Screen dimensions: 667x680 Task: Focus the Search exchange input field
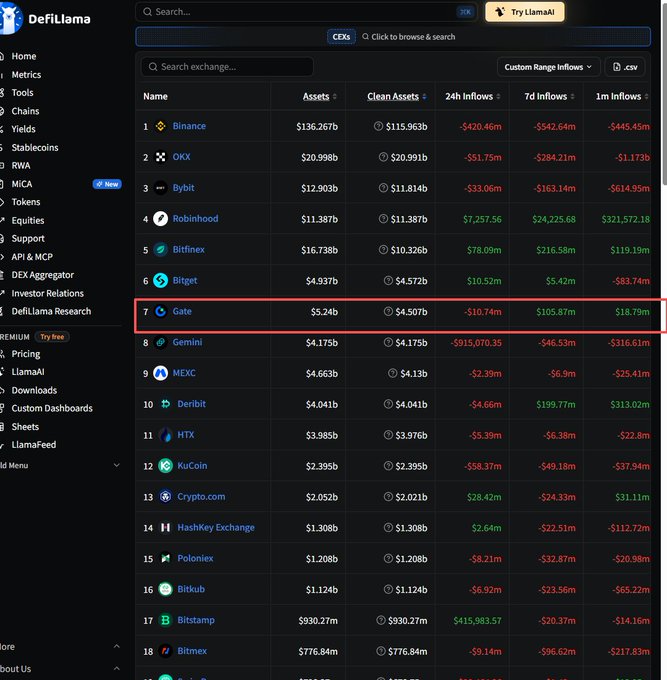[227, 67]
